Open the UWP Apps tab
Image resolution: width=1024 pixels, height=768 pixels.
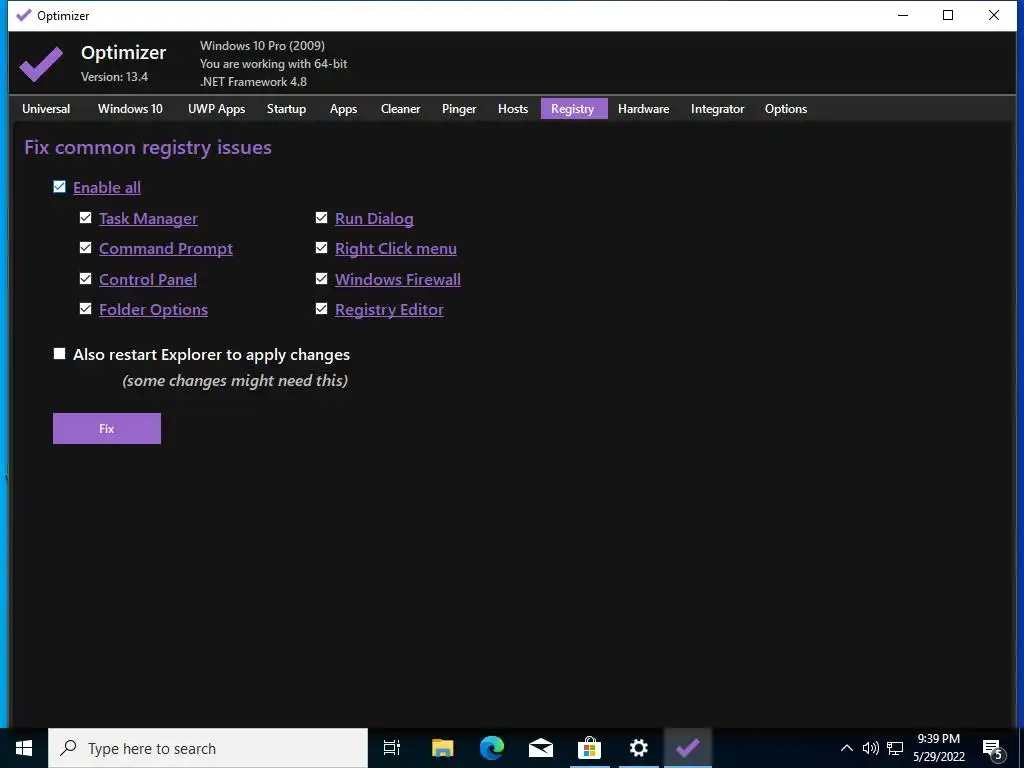tap(217, 109)
